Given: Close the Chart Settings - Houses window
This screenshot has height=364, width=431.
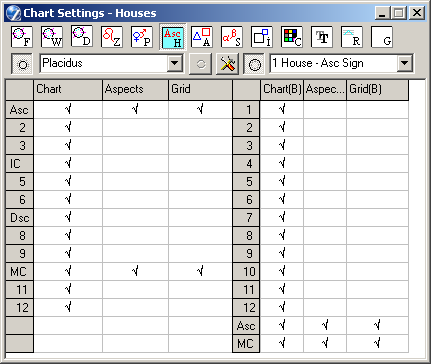Looking at the screenshot, I should pyautogui.click(x=417, y=13).
